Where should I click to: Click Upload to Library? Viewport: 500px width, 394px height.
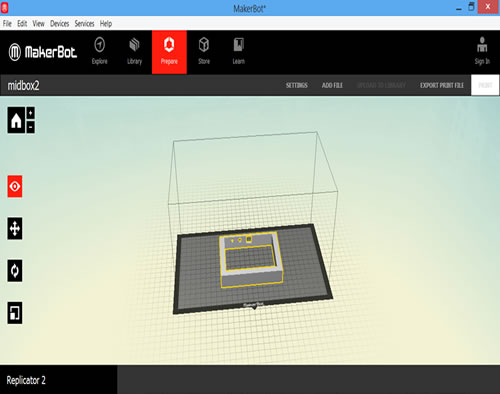[381, 85]
